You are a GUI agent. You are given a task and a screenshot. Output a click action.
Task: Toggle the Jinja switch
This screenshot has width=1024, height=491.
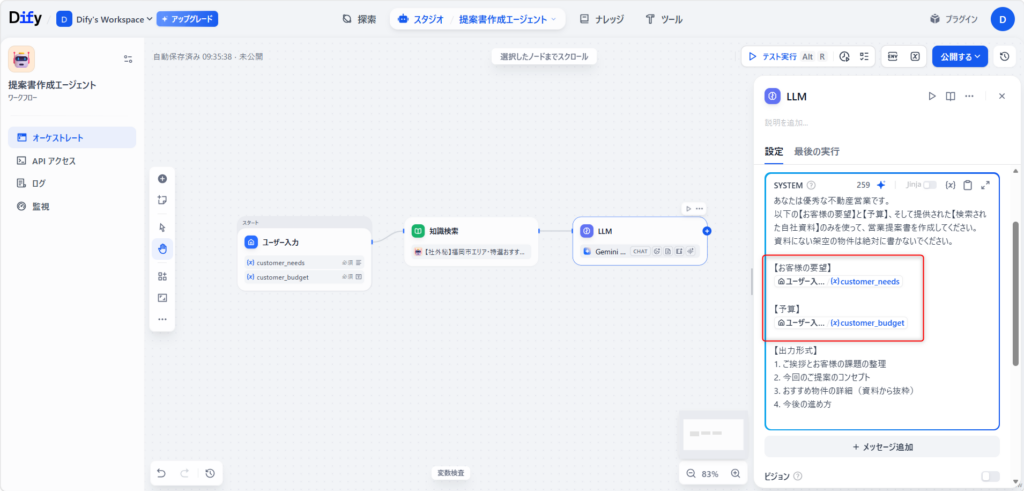pos(930,185)
